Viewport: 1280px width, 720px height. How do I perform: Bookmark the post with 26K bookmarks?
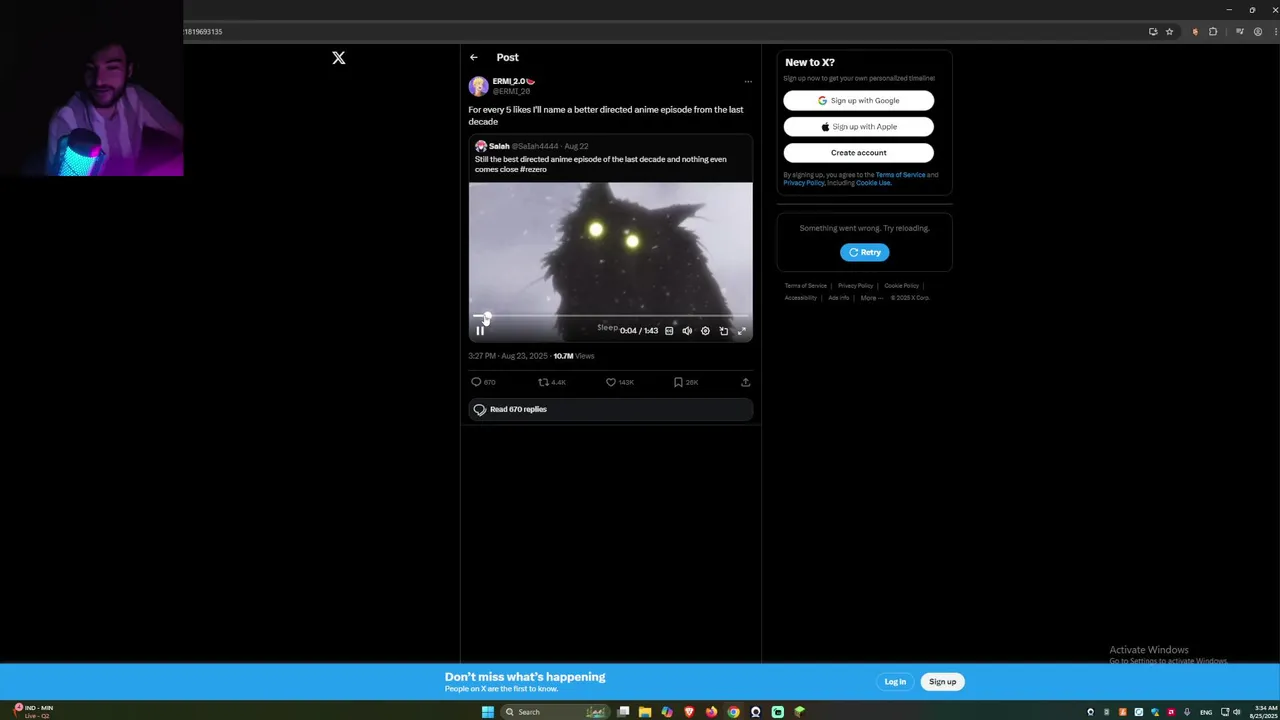[x=678, y=382]
